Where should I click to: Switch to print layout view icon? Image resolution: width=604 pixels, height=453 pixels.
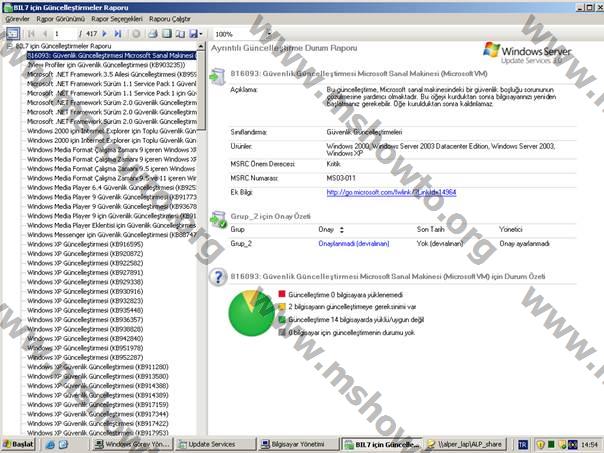click(x=166, y=34)
